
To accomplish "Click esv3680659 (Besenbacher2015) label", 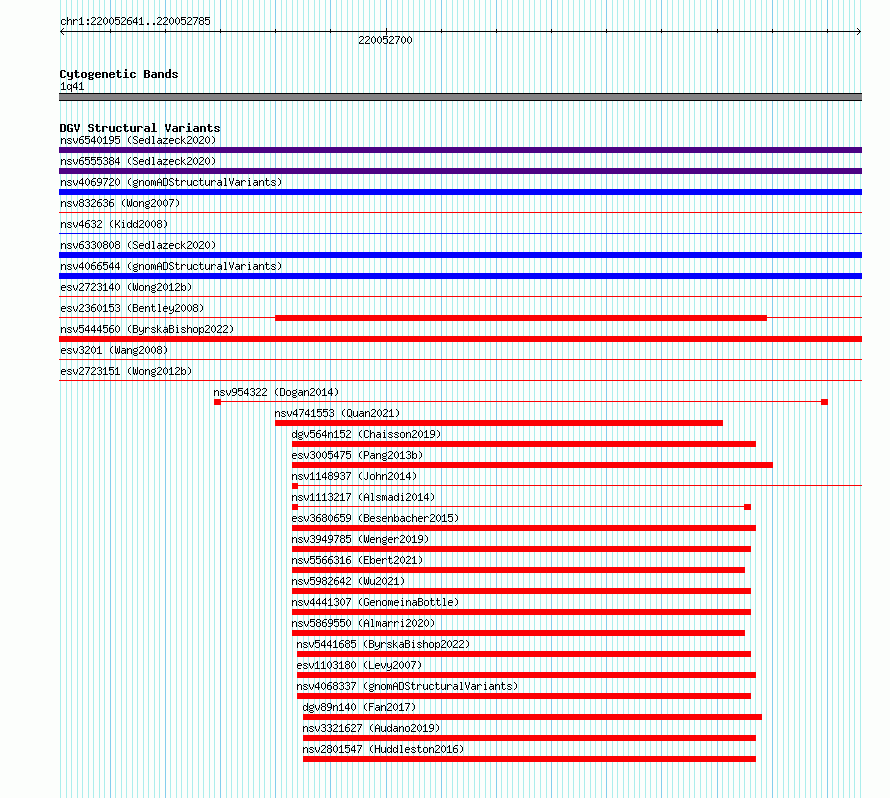I will [375, 518].
